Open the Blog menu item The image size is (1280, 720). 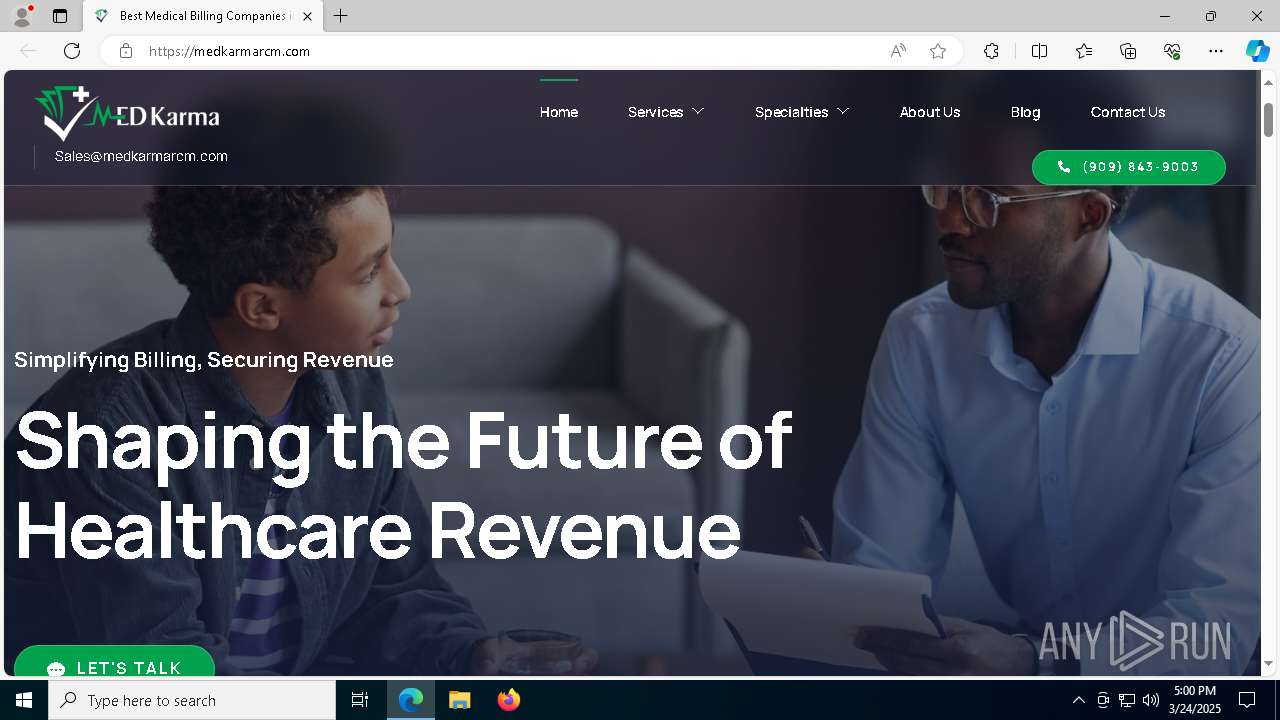click(x=1025, y=112)
